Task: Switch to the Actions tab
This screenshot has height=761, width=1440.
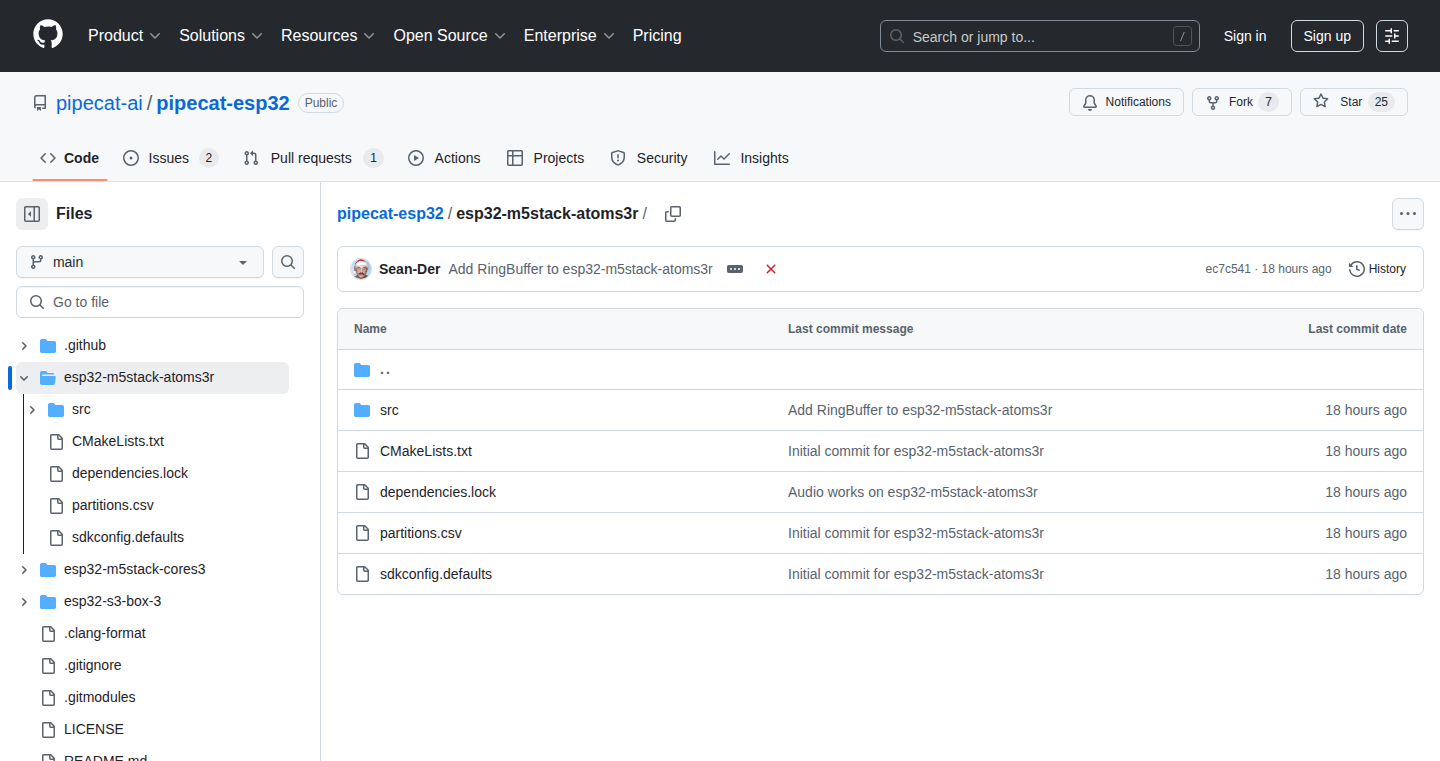Action: pyautogui.click(x=444, y=158)
